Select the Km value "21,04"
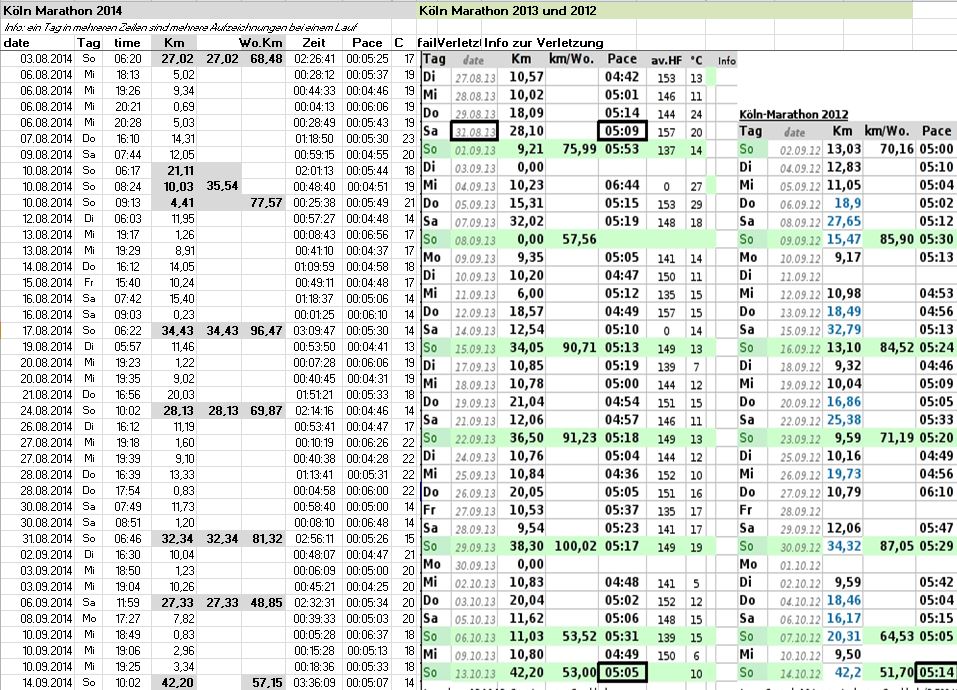Image resolution: width=957 pixels, height=690 pixels. pyautogui.click(x=527, y=402)
